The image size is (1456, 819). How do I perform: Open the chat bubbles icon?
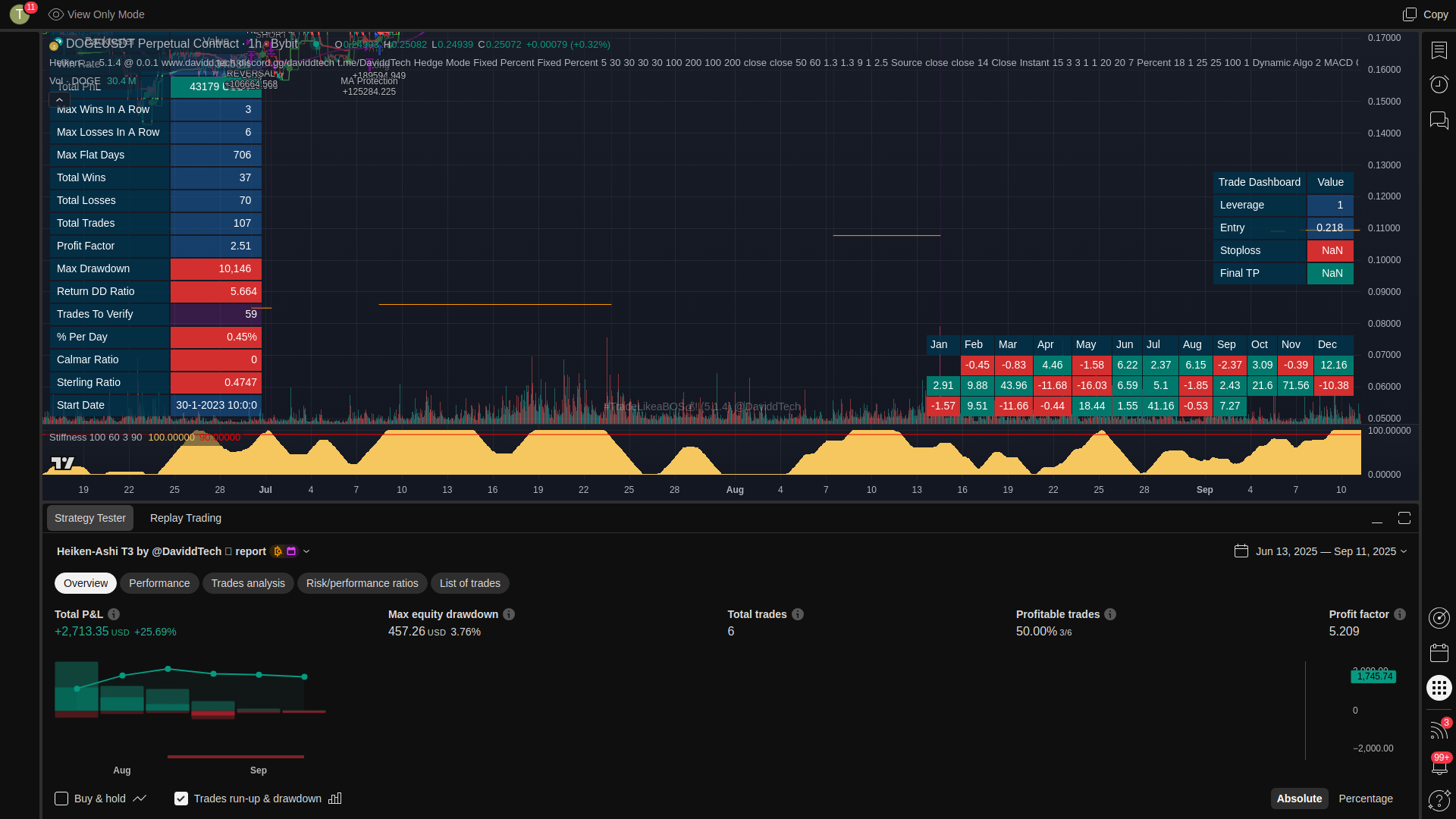[1439, 121]
